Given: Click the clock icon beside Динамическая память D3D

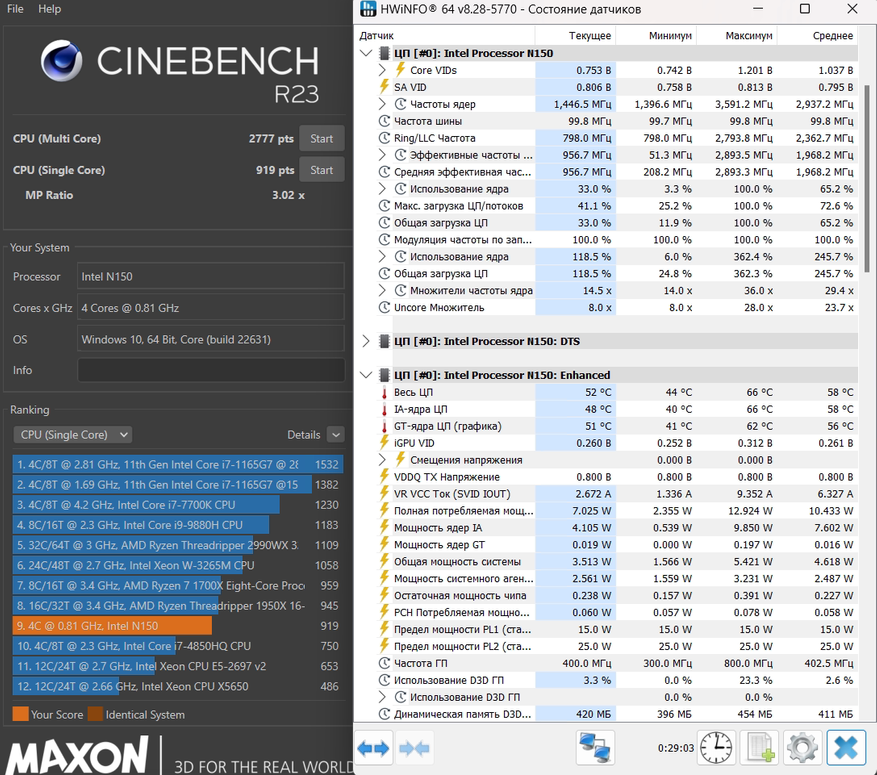Looking at the screenshot, I should (x=384, y=714).
